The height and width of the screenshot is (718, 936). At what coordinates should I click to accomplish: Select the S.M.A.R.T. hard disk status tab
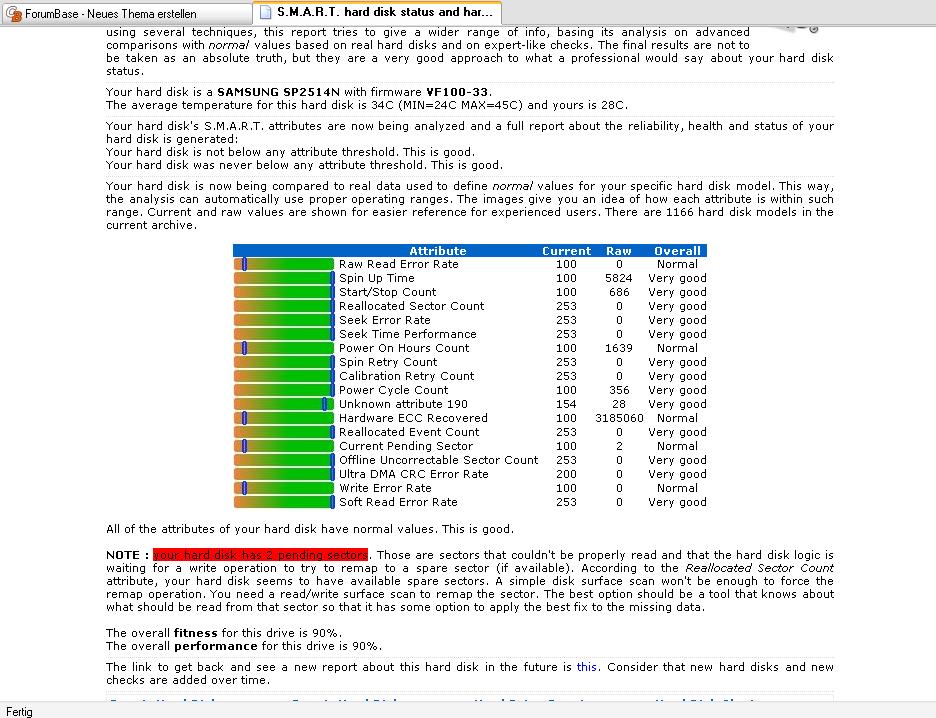coord(377,13)
